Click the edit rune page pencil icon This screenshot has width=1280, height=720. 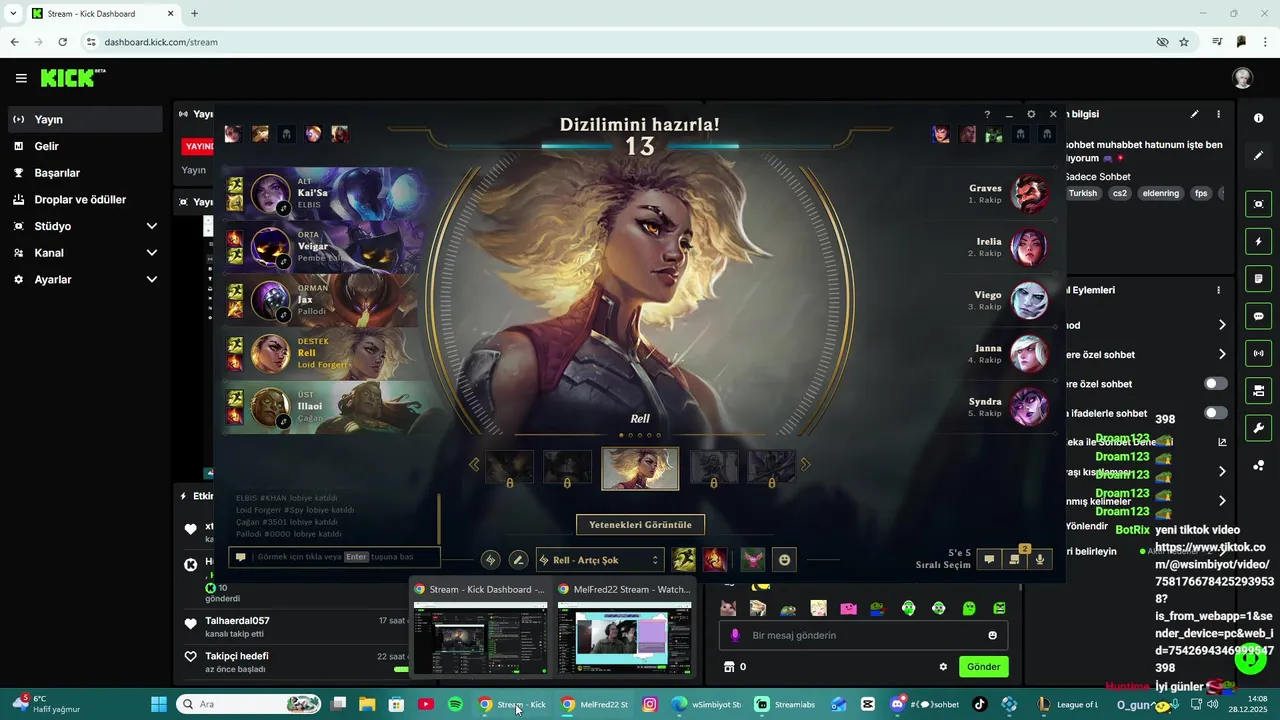click(x=518, y=560)
